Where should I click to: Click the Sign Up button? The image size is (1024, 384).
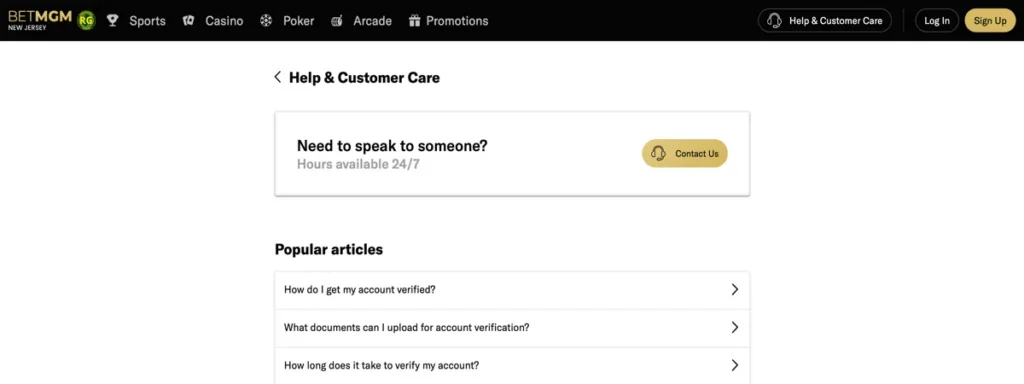(x=990, y=20)
